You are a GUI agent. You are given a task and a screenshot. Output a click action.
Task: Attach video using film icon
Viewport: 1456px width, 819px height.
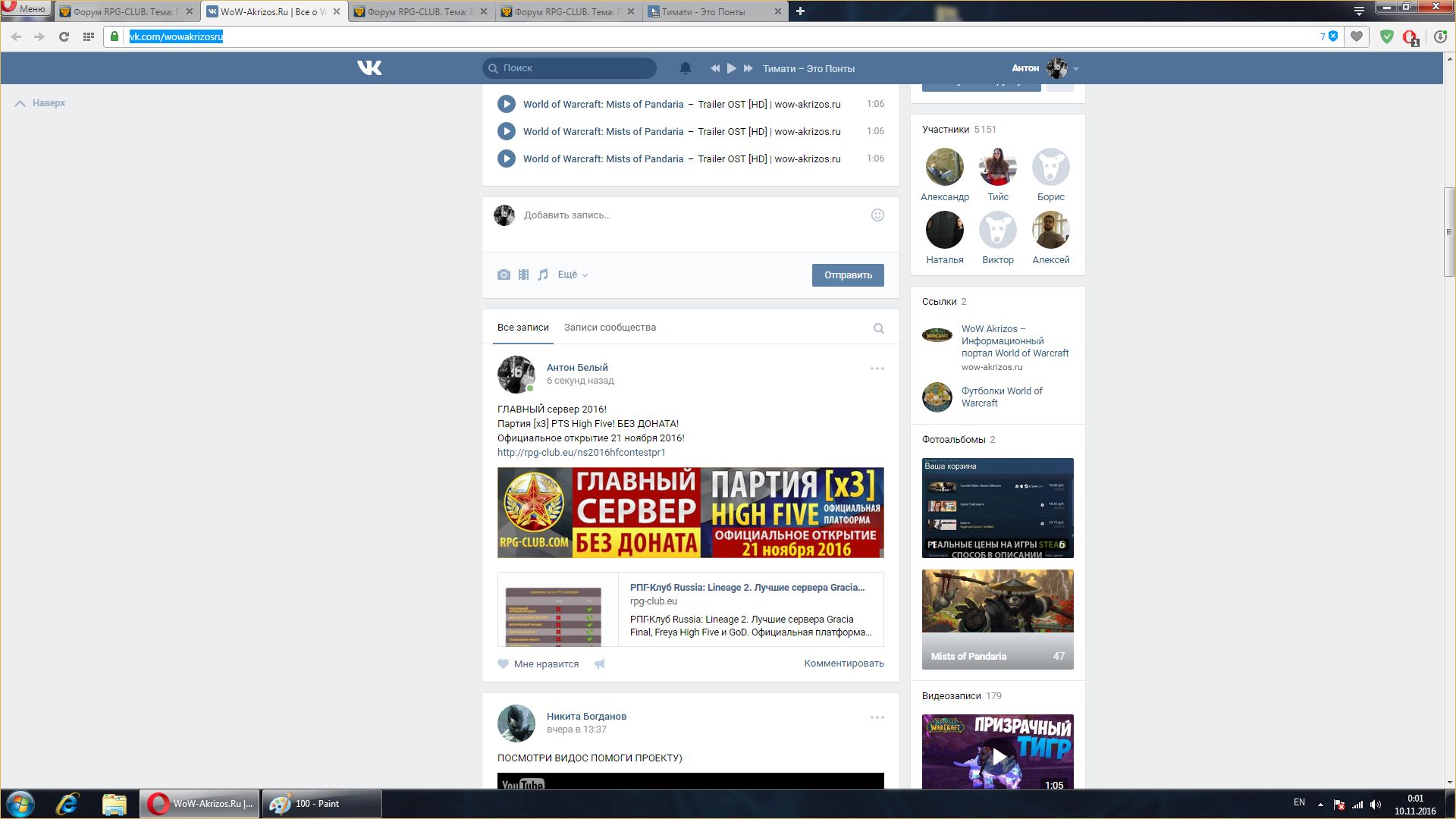pyautogui.click(x=523, y=275)
